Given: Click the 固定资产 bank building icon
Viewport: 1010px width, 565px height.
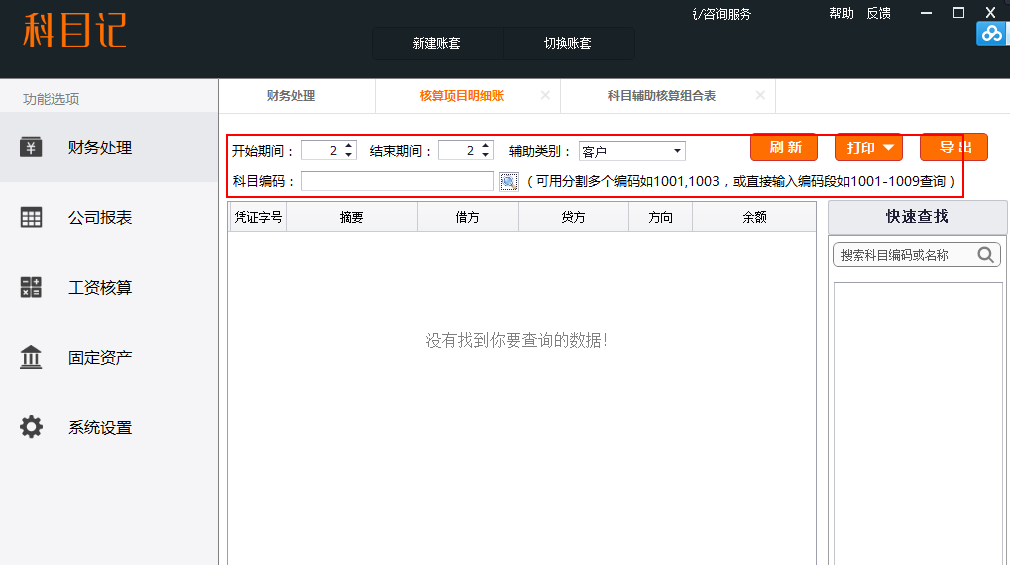Looking at the screenshot, I should point(31,357).
